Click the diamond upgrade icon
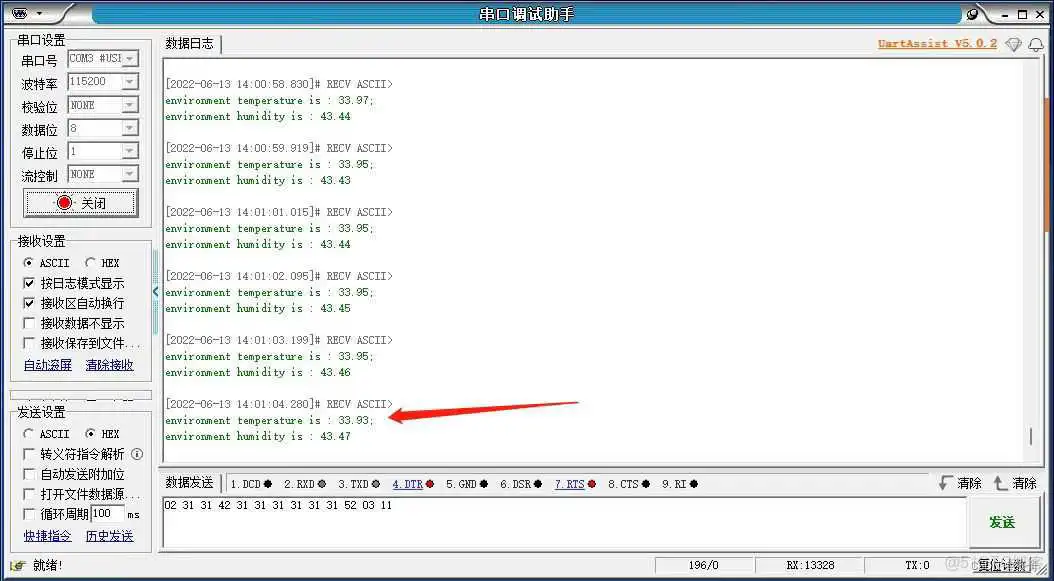The width and height of the screenshot is (1054, 581). pos(1012,44)
